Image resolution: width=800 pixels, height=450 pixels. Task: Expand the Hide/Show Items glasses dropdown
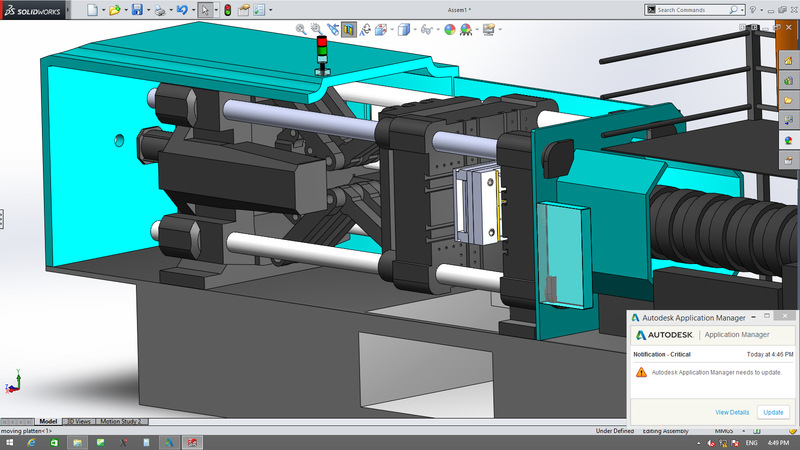click(x=438, y=30)
